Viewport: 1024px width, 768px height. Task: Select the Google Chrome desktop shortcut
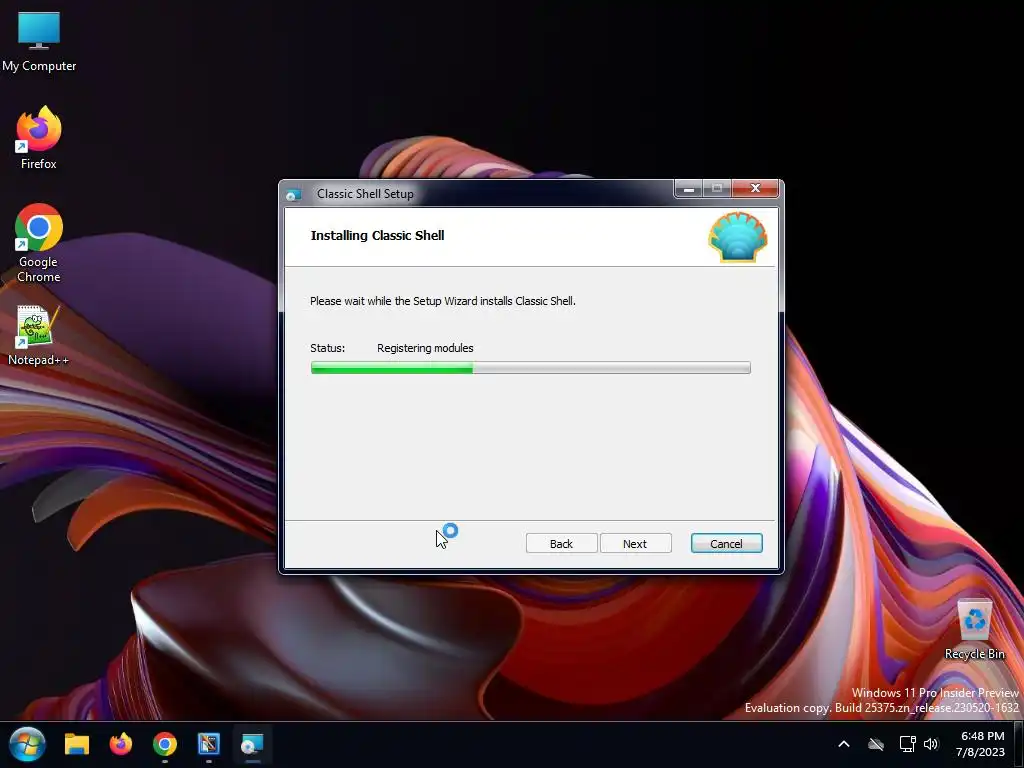tap(39, 243)
